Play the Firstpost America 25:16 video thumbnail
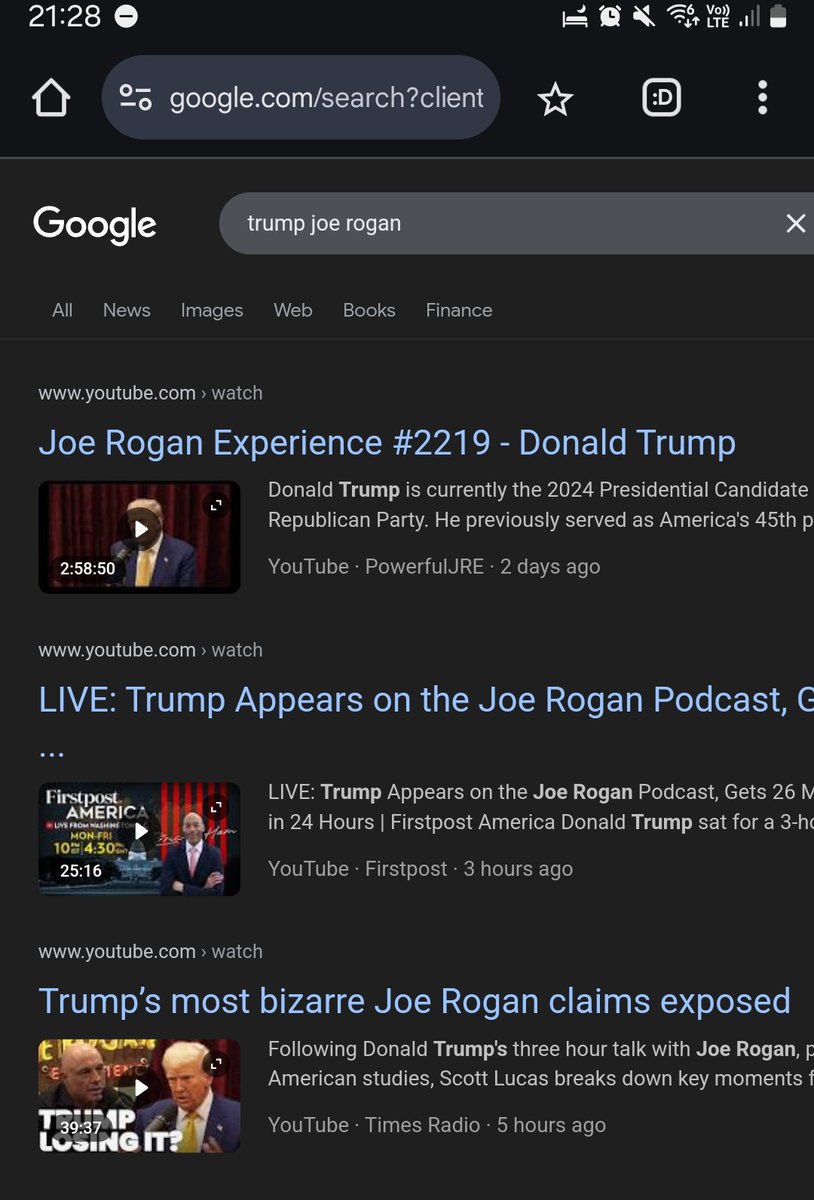Viewport: 814px width, 1200px height. (x=139, y=838)
